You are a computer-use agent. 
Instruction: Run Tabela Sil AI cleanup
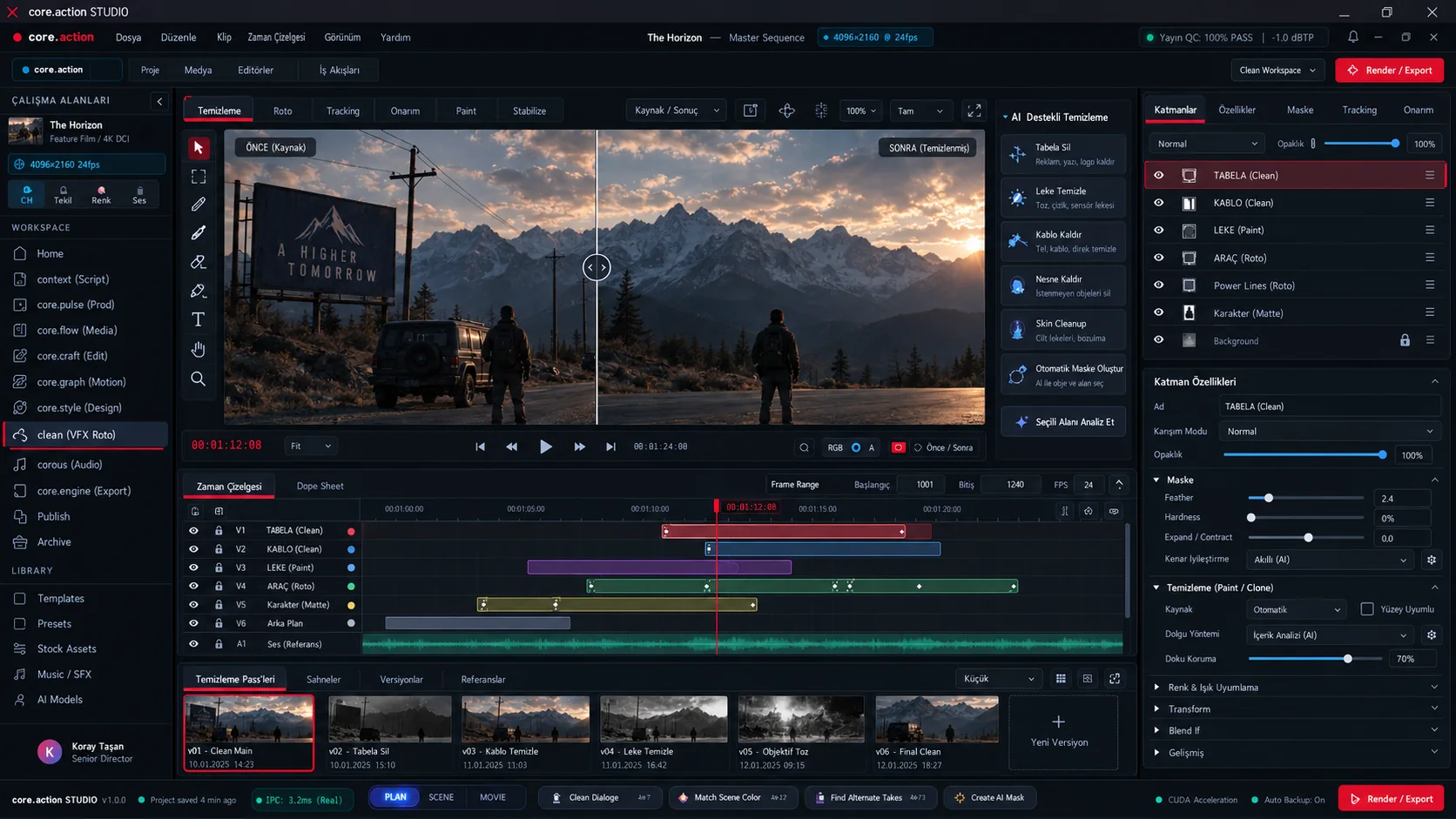tap(1063, 154)
